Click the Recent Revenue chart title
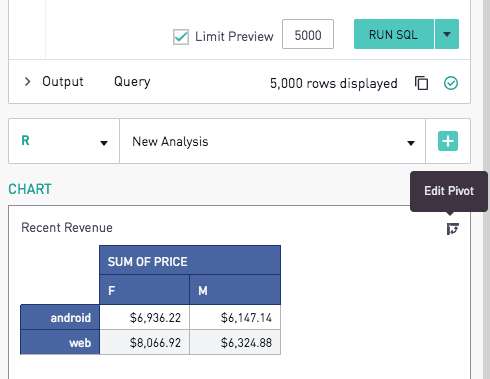The image size is (490, 379). pyautogui.click(x=67, y=228)
